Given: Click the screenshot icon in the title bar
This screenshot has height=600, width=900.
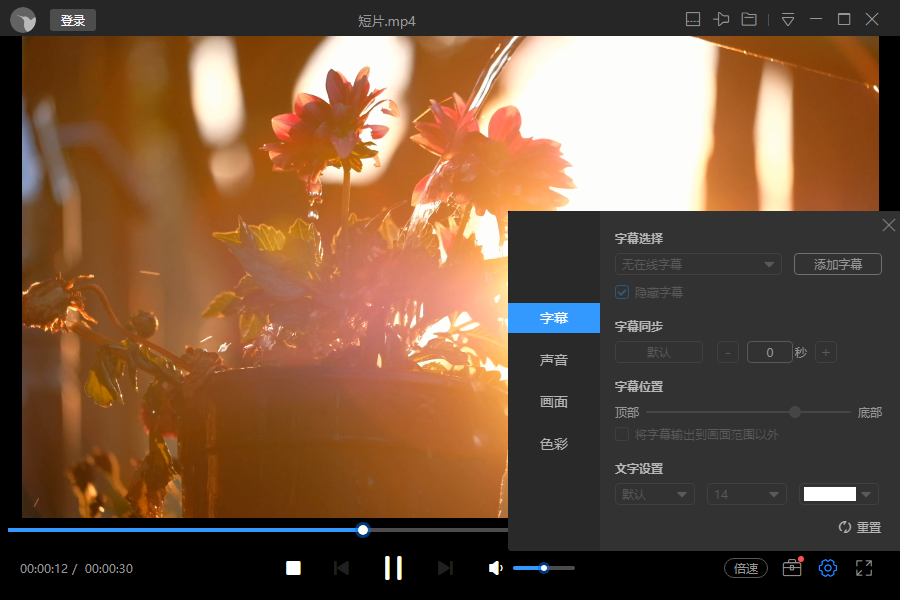Looking at the screenshot, I should (694, 19).
